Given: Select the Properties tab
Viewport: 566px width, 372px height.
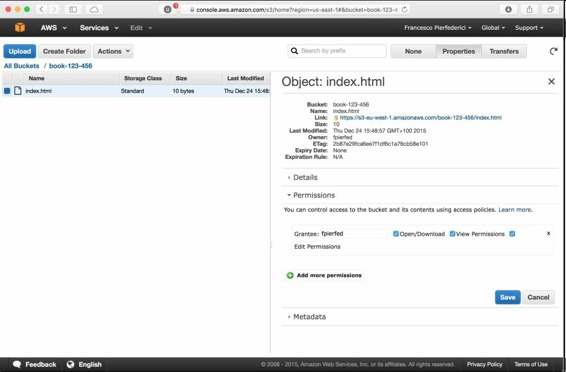Looking at the screenshot, I should (458, 51).
